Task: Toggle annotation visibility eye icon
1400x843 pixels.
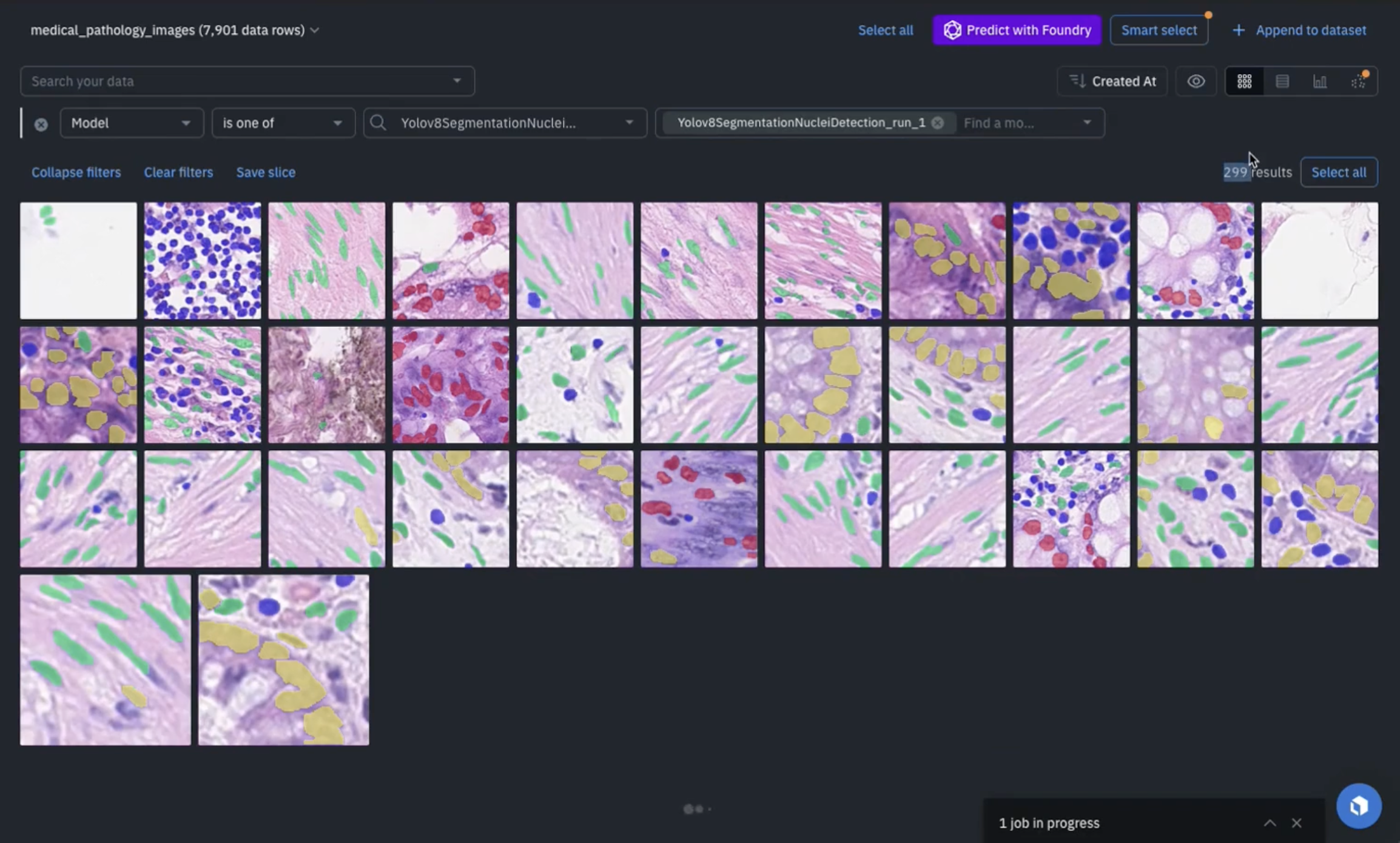Action: 1196,81
